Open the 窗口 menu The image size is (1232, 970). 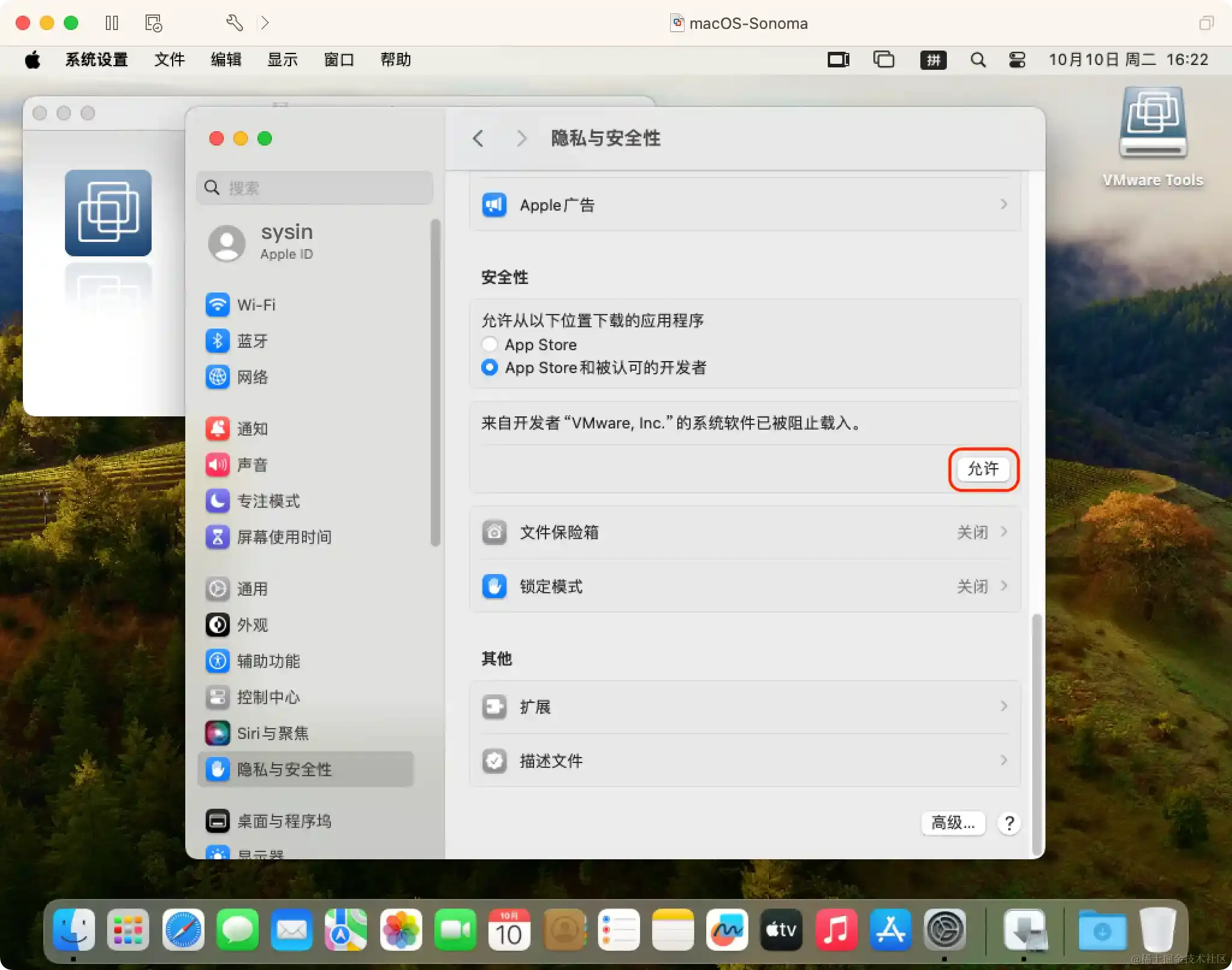tap(337, 60)
